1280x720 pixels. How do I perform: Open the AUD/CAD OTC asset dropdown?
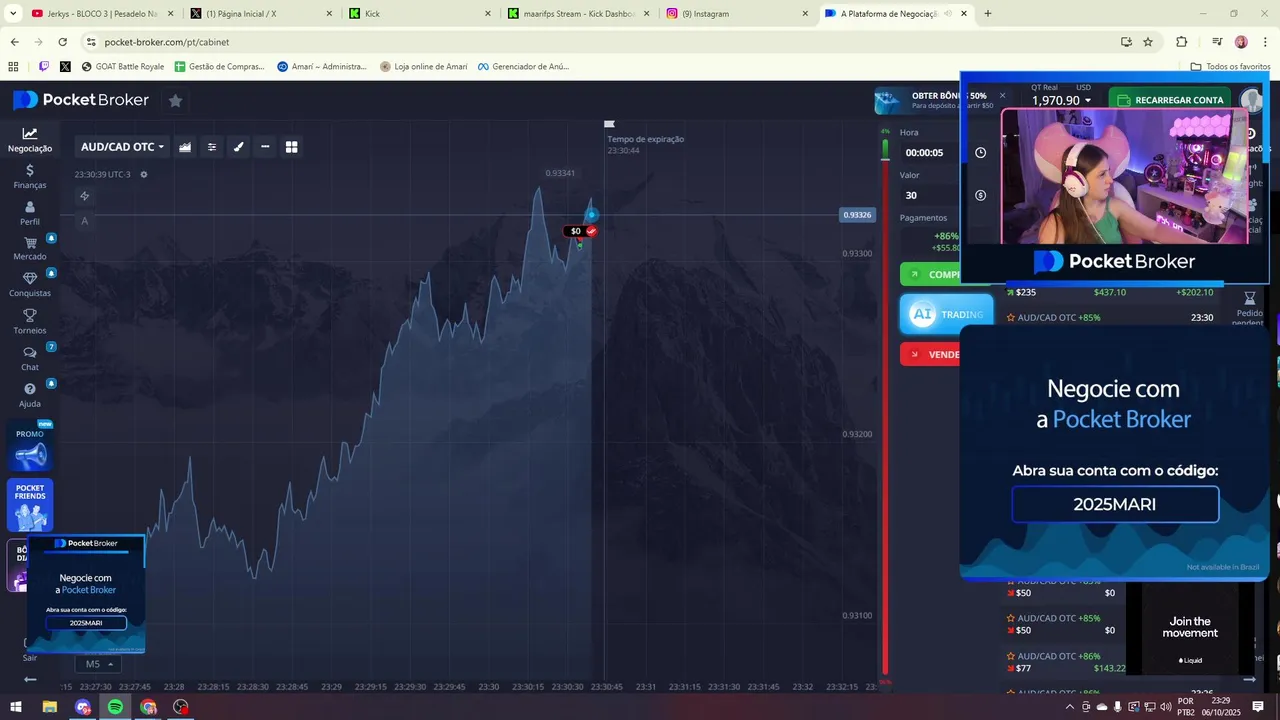122,147
